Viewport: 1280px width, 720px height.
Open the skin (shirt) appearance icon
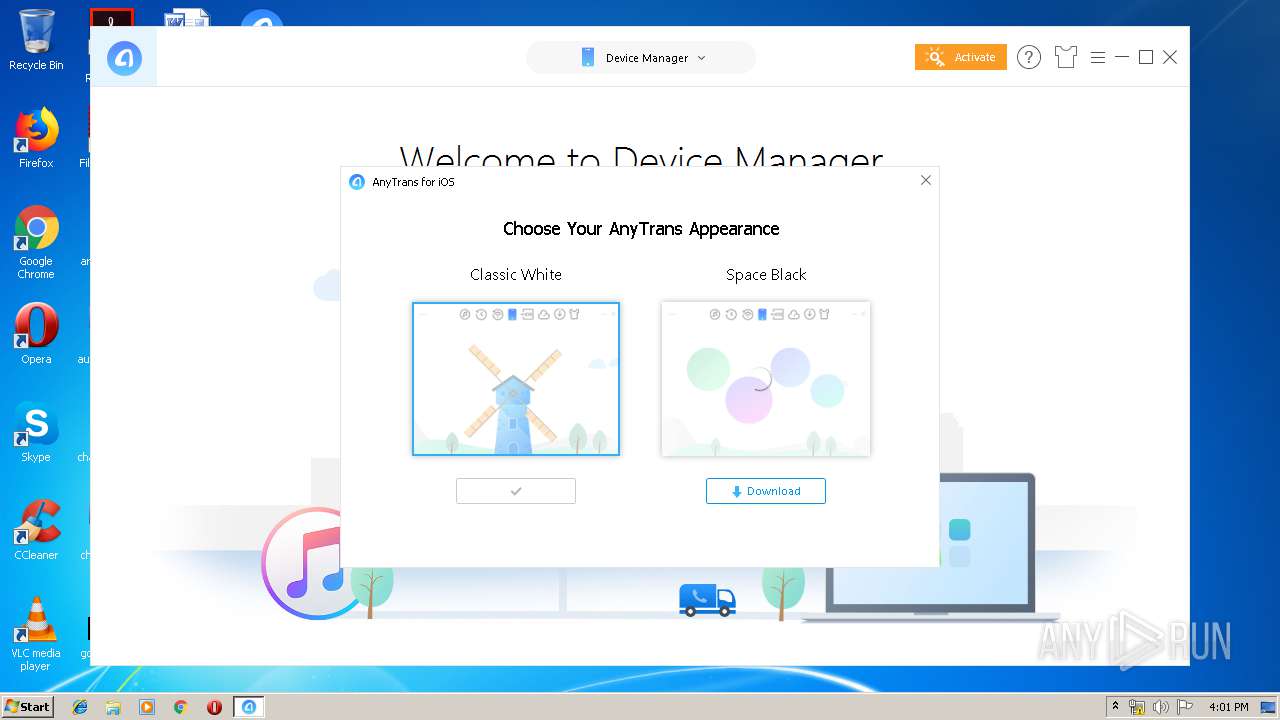click(x=1065, y=57)
